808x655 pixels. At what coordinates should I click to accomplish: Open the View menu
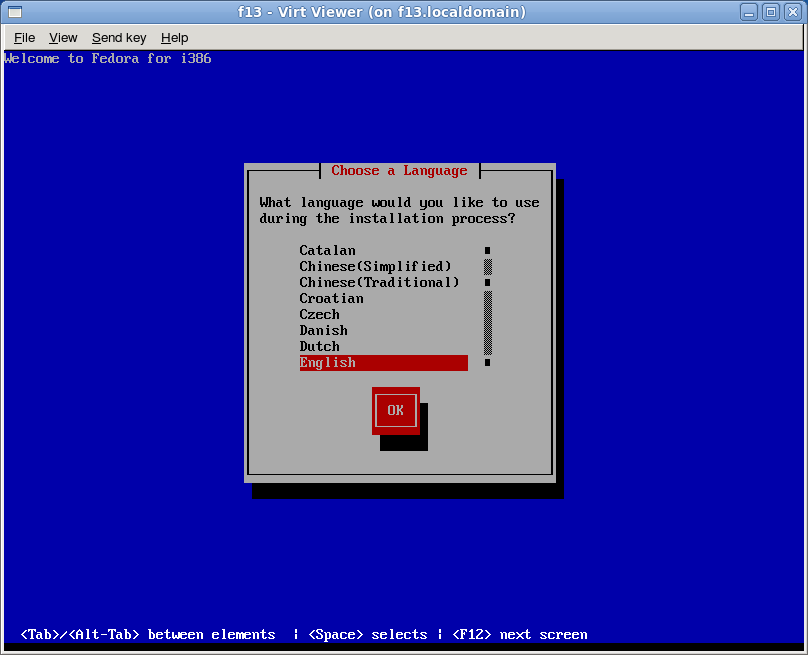point(63,38)
